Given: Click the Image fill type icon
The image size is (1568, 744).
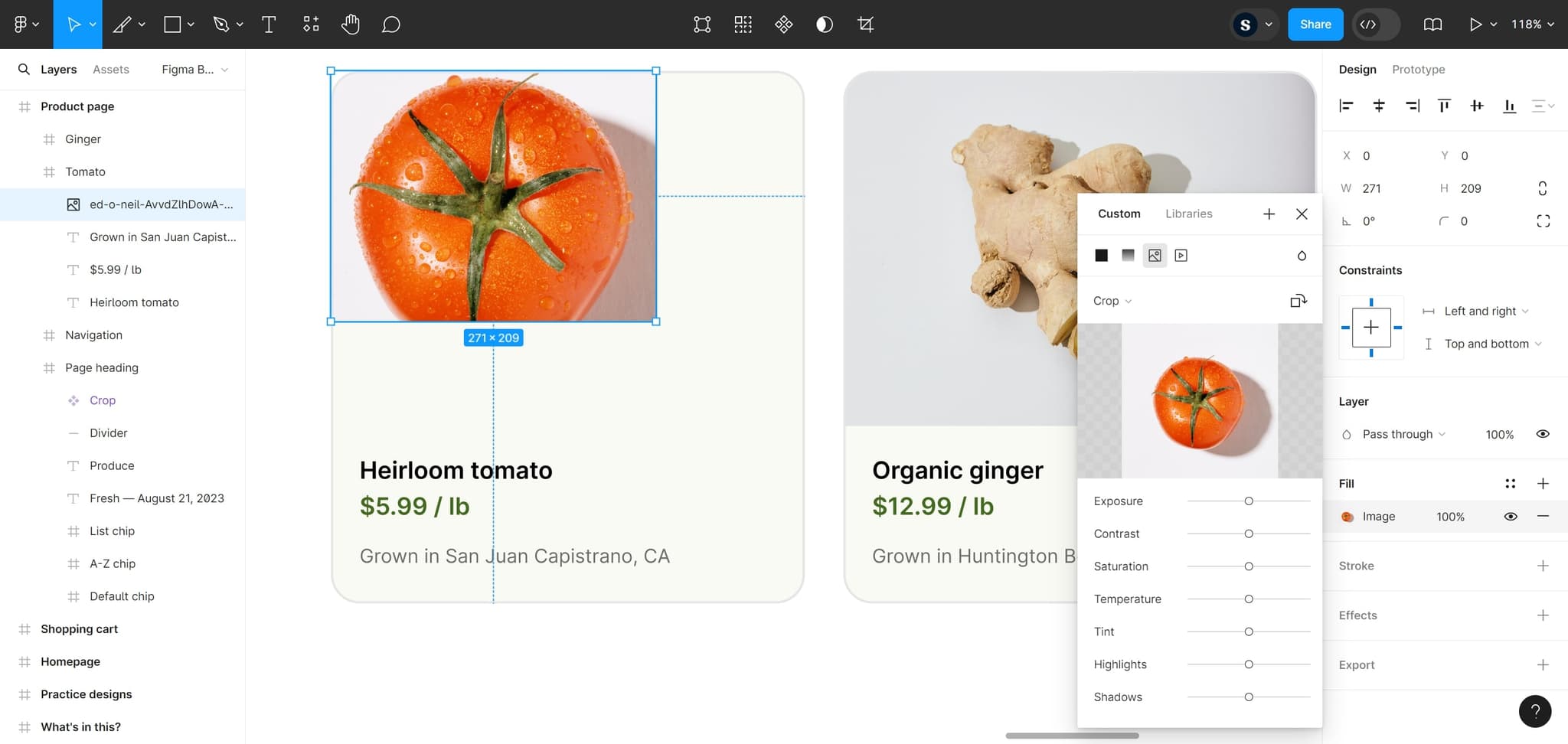Looking at the screenshot, I should click(x=1155, y=255).
